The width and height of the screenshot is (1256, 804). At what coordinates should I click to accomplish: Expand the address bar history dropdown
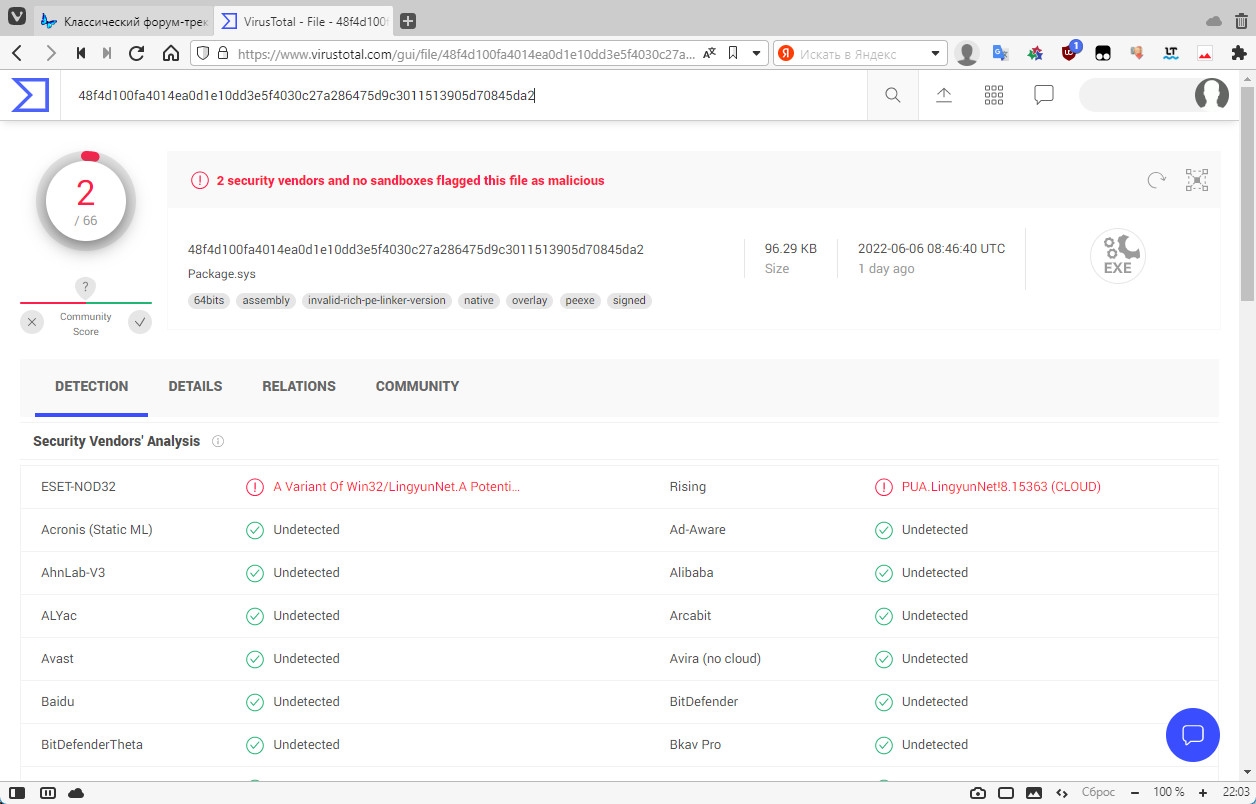tap(757, 53)
